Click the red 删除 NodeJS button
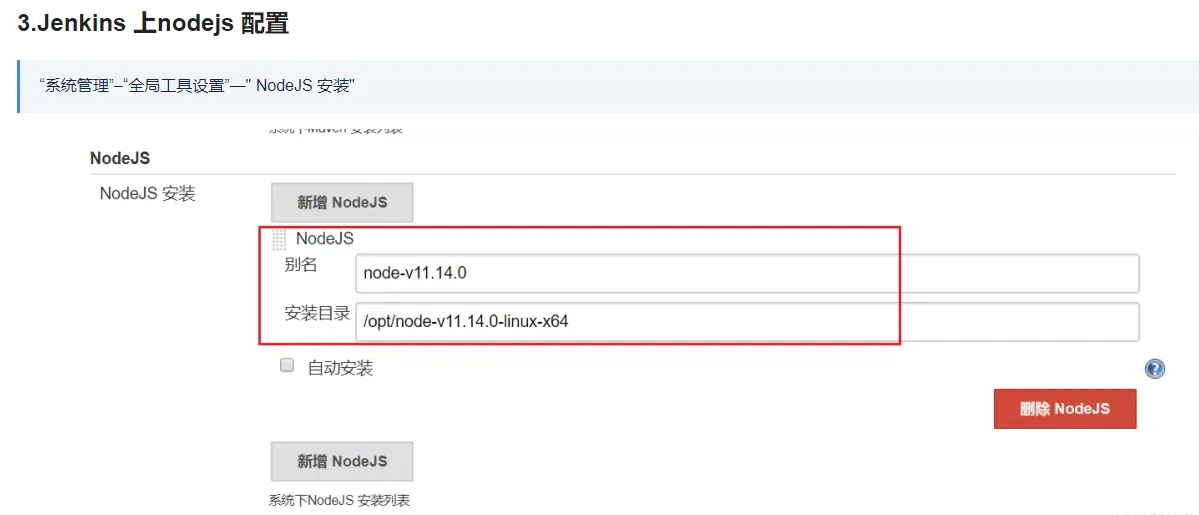The width and height of the screenshot is (1199, 515). [x=1064, y=409]
